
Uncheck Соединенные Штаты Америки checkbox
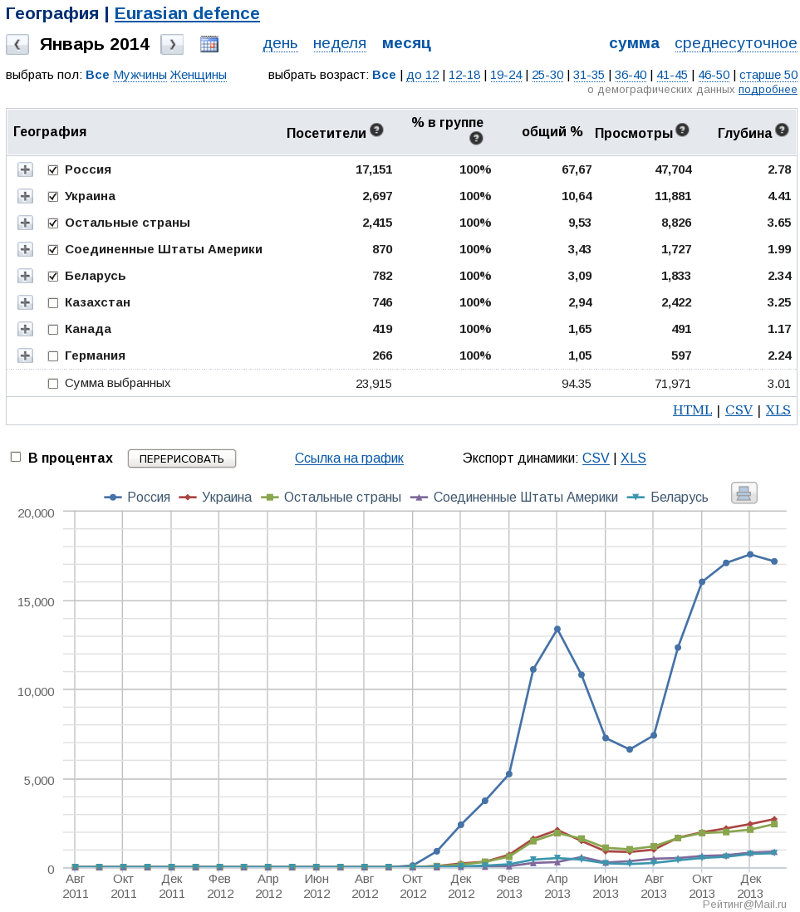point(53,250)
